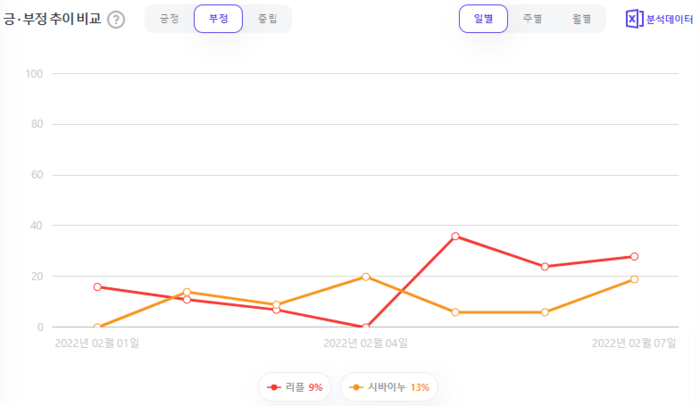Viewport: 700px width, 406px height.
Task: Click 리플 last data point on Feb 07
Action: (634, 256)
